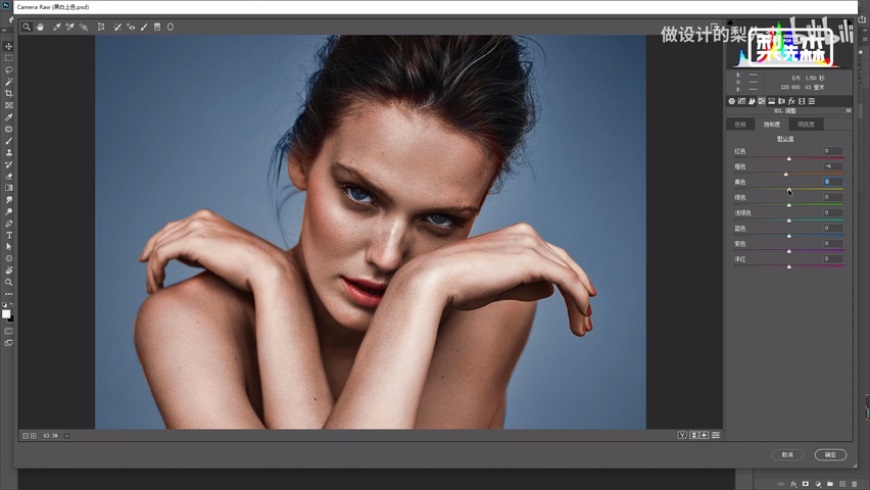Click the 红色 saturation slider handle
Screen dimensions: 870x490
point(788,159)
